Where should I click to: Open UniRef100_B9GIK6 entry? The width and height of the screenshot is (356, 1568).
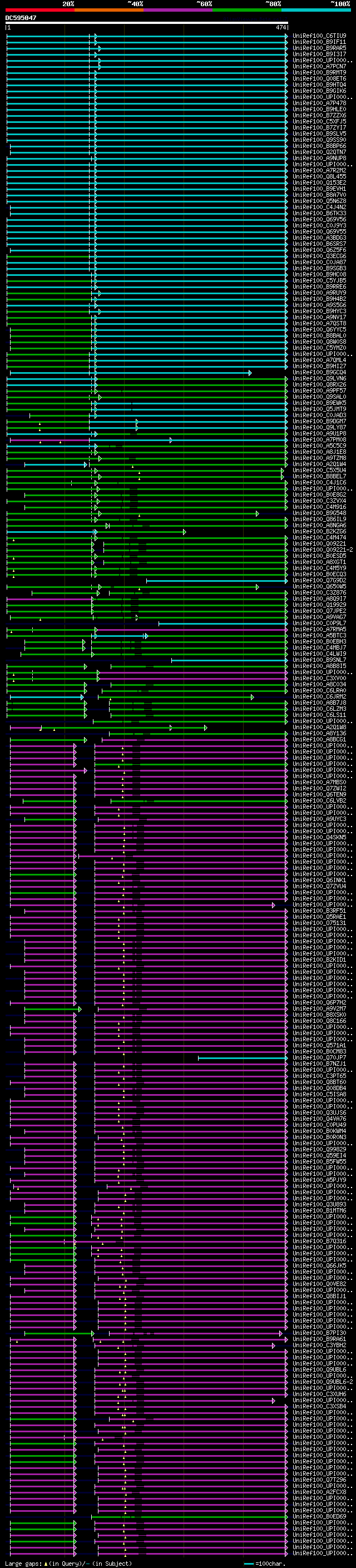[319, 91]
